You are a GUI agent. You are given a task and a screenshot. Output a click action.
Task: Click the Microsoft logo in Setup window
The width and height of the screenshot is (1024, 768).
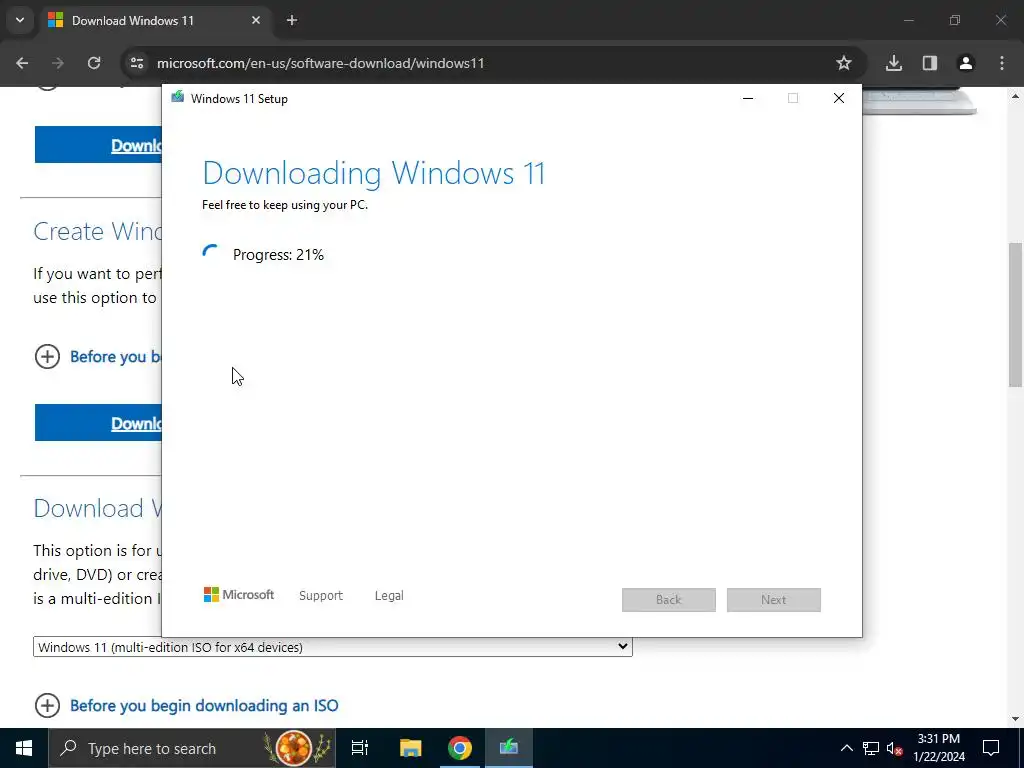(x=239, y=595)
